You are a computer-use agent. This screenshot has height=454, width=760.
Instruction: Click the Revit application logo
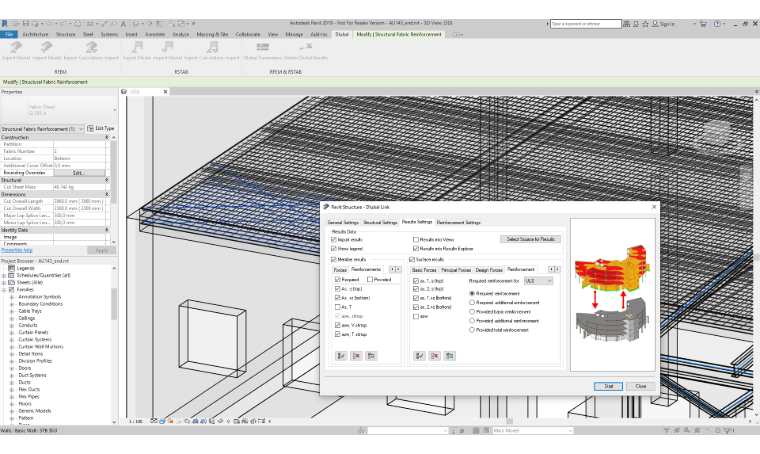(x=5, y=23)
